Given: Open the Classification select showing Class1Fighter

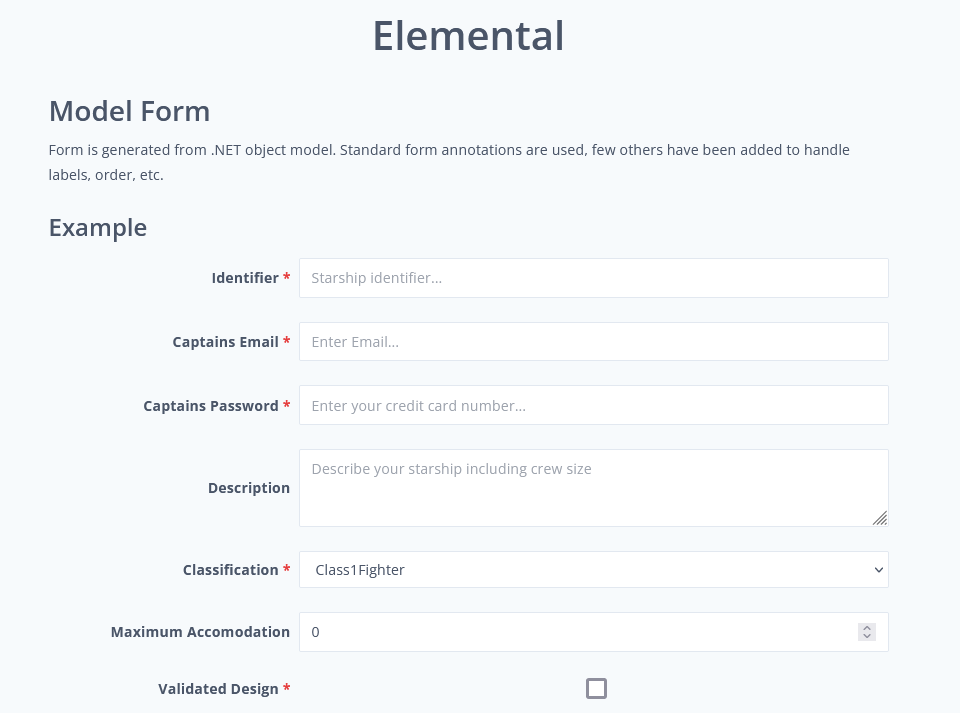Looking at the screenshot, I should click(x=594, y=569).
